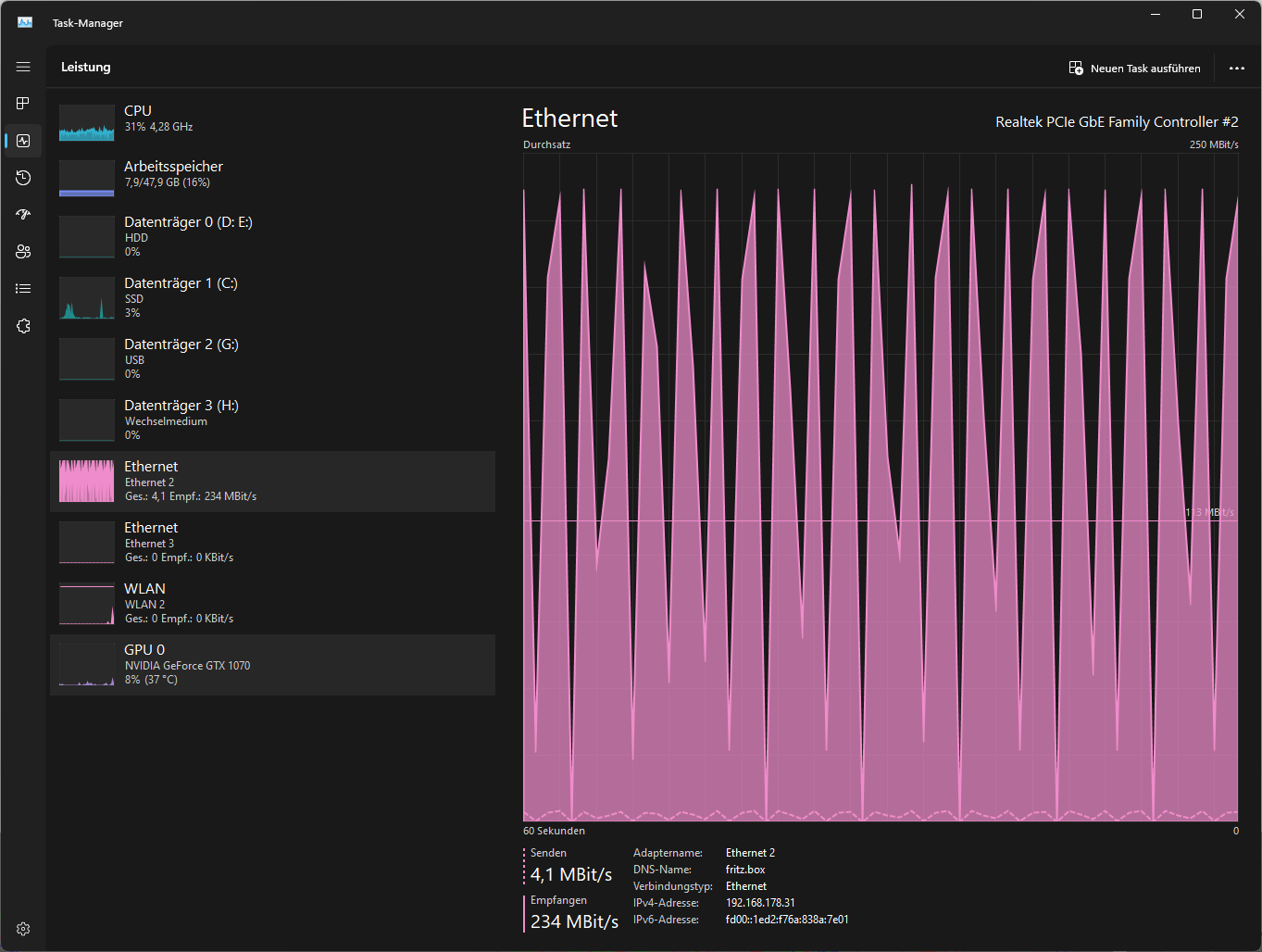Open the Users icon in sidebar
The image size is (1262, 952).
(23, 252)
